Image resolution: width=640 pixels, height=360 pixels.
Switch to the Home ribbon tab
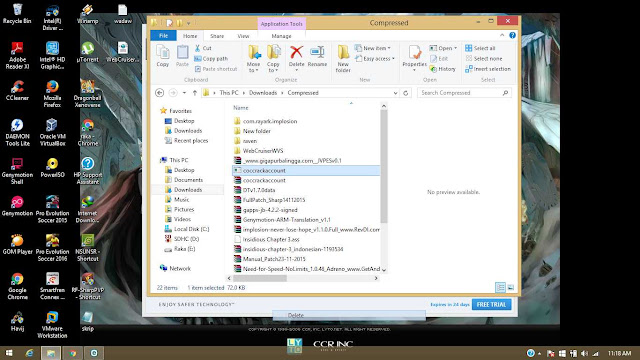coord(190,36)
